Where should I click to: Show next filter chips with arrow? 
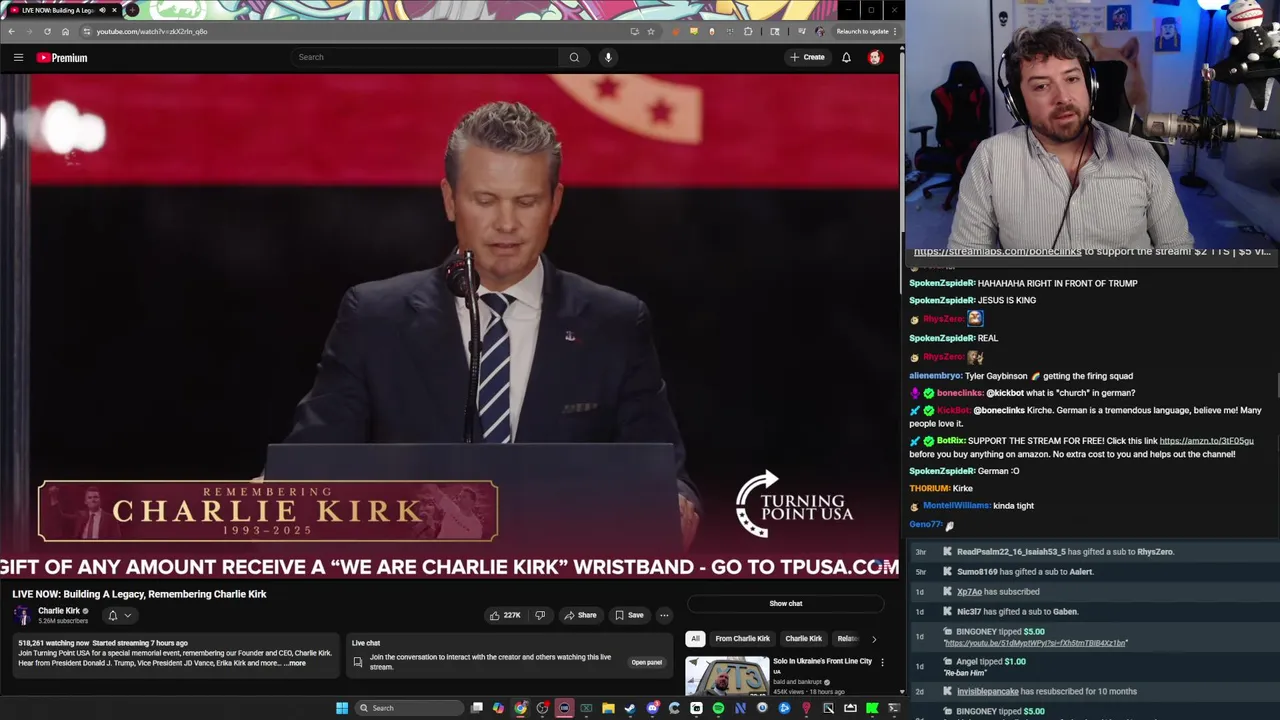click(874, 638)
